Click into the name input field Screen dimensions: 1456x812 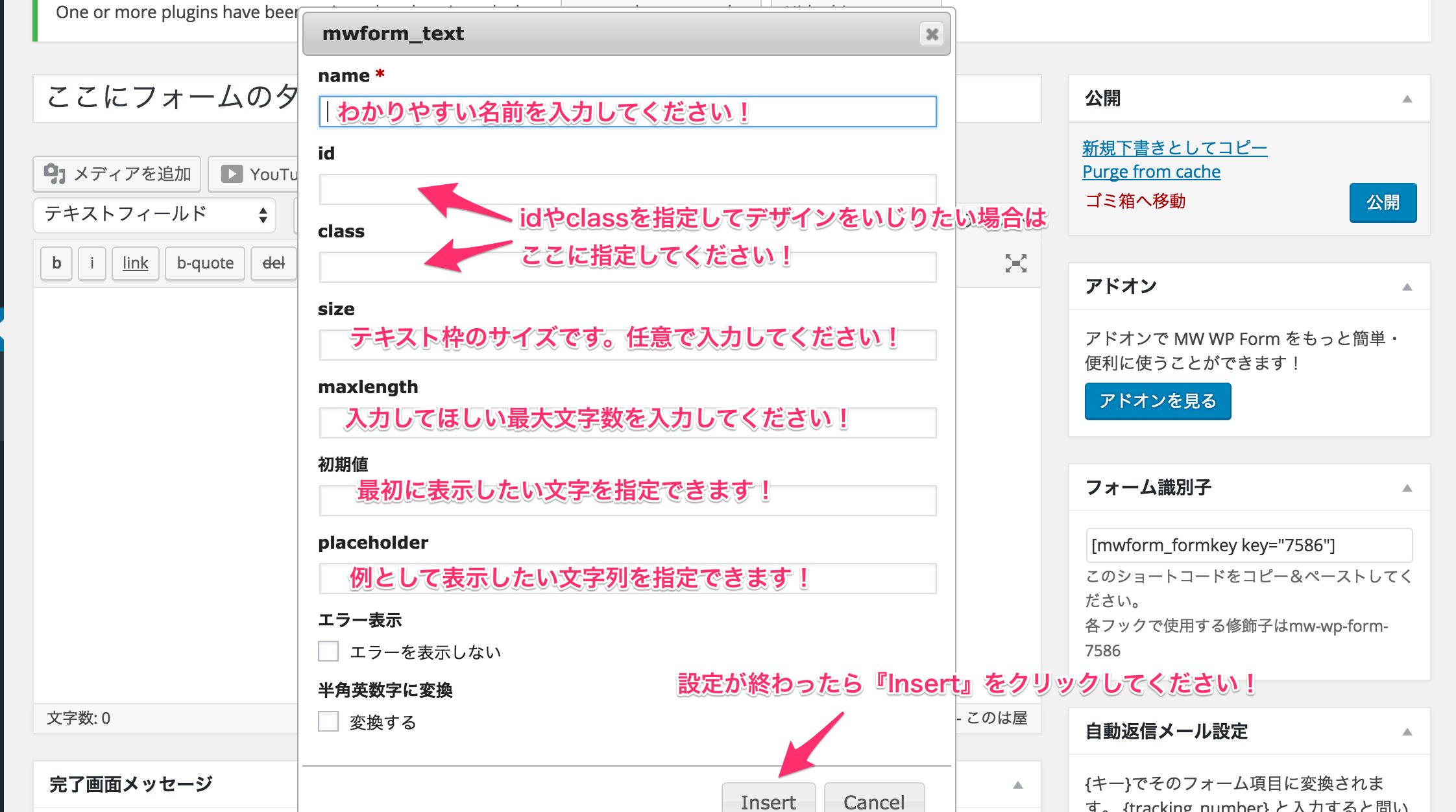pos(627,112)
